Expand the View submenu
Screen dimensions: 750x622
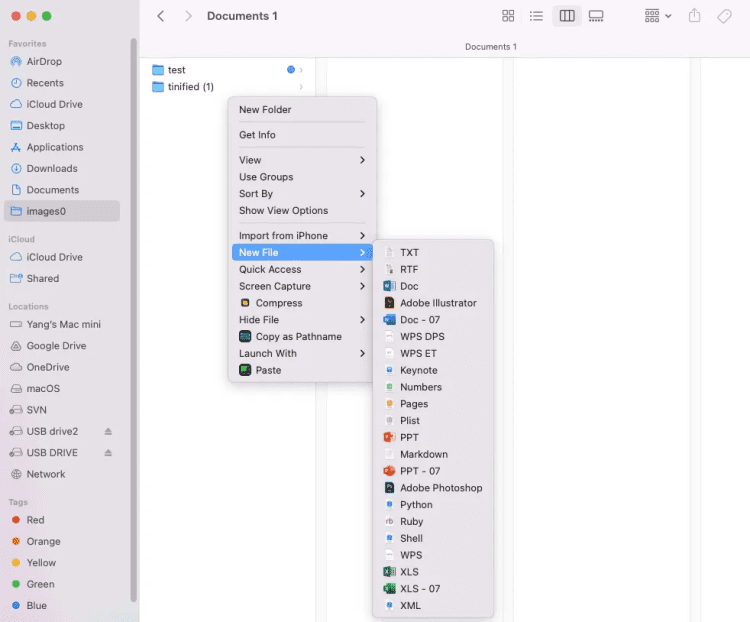point(302,160)
